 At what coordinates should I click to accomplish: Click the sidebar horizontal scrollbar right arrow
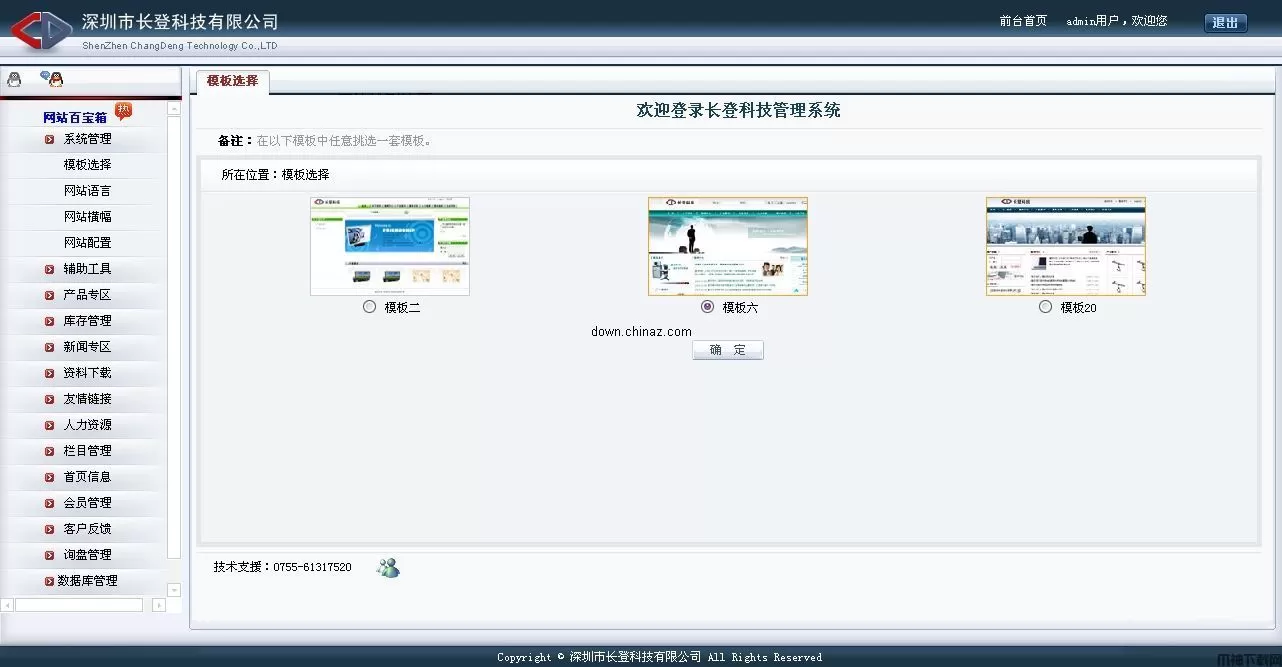[159, 605]
